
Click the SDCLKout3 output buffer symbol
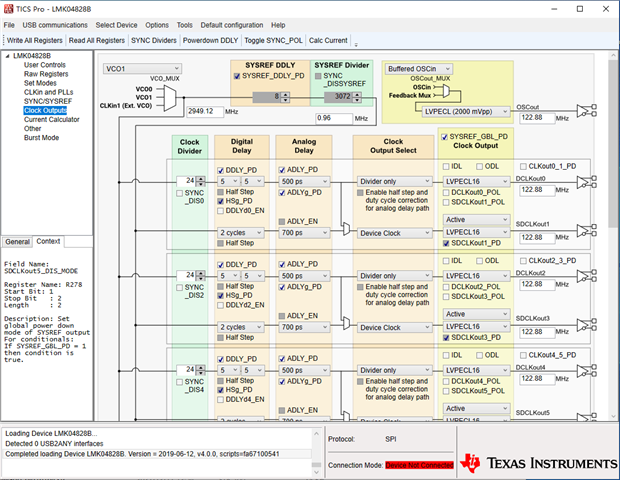click(x=586, y=325)
